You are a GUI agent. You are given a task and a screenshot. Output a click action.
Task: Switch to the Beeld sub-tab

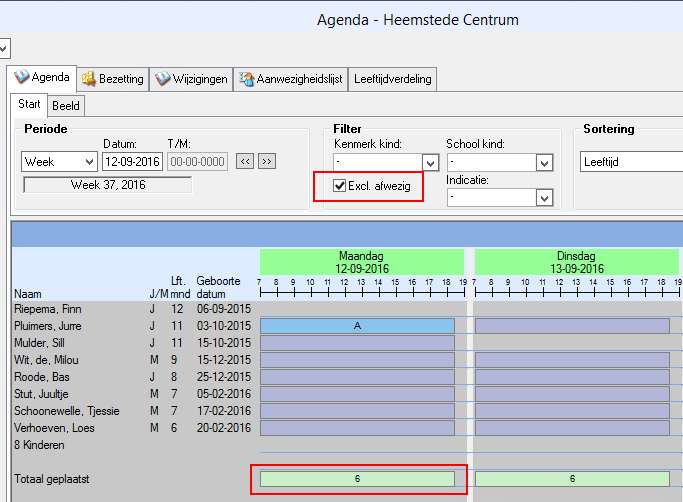tap(66, 105)
